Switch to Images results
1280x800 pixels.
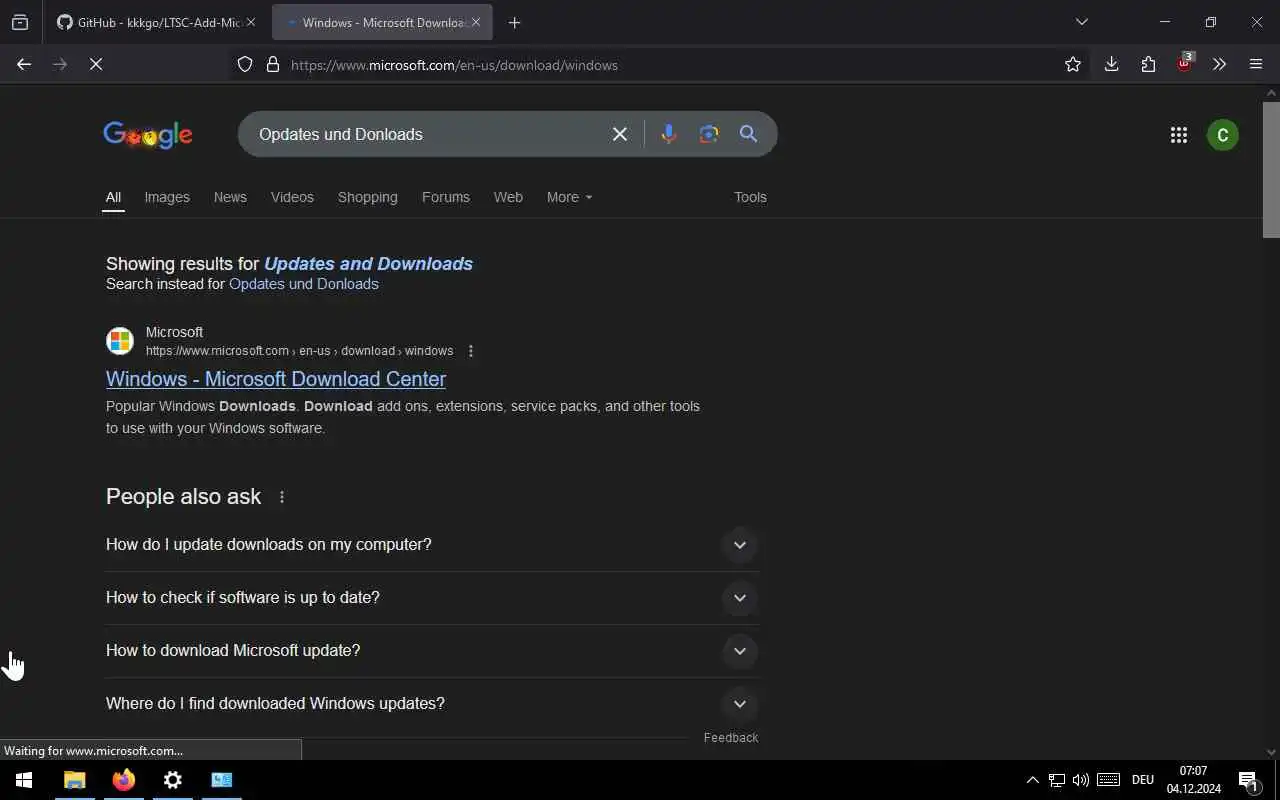tap(167, 197)
